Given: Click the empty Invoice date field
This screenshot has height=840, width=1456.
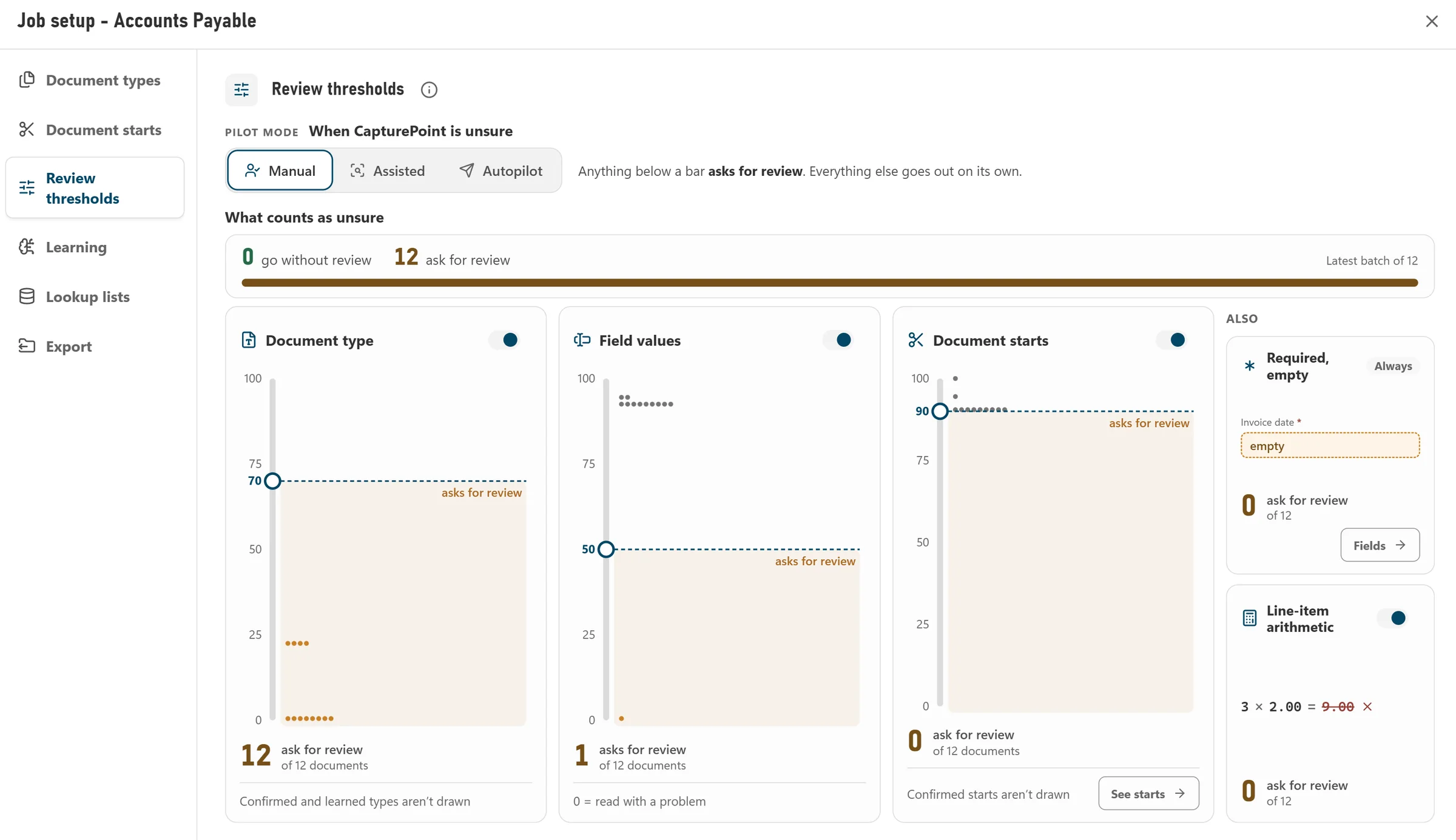Looking at the screenshot, I should point(1330,445).
